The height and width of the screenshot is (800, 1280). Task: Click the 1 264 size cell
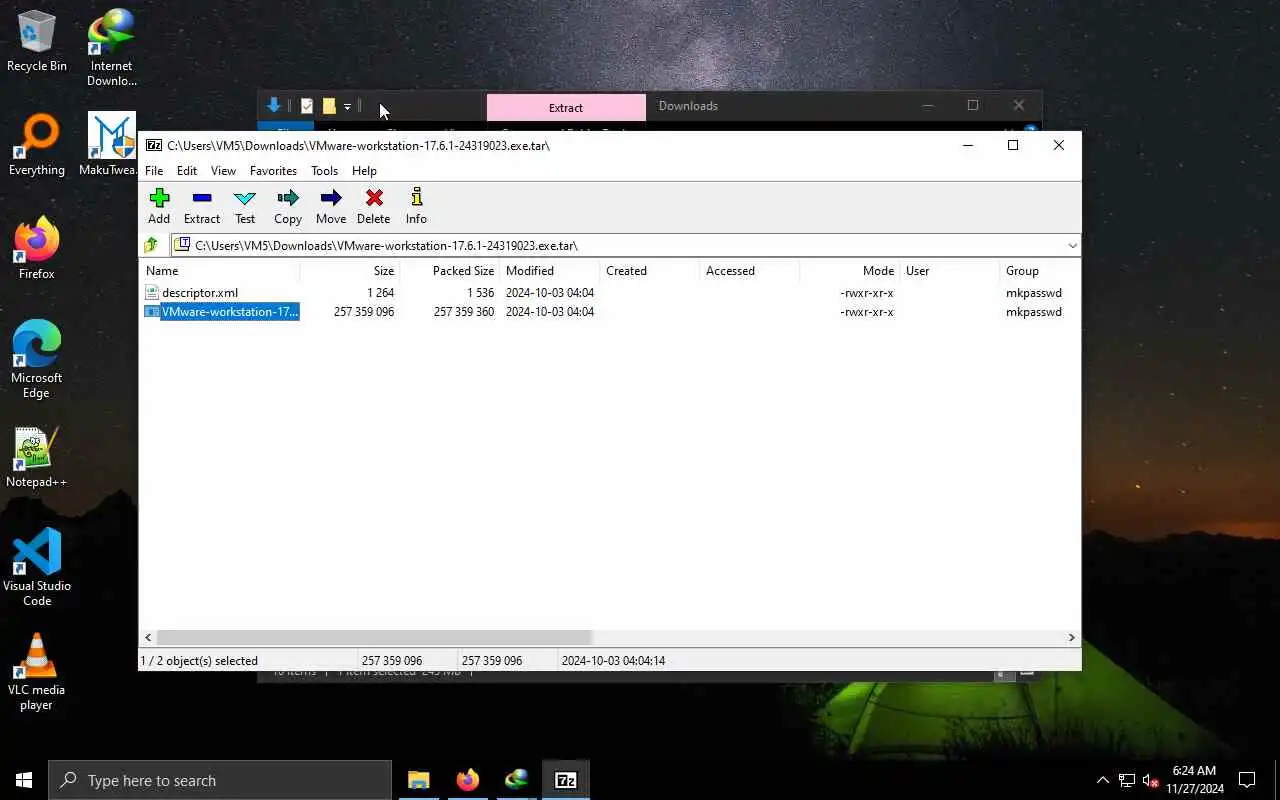click(380, 293)
